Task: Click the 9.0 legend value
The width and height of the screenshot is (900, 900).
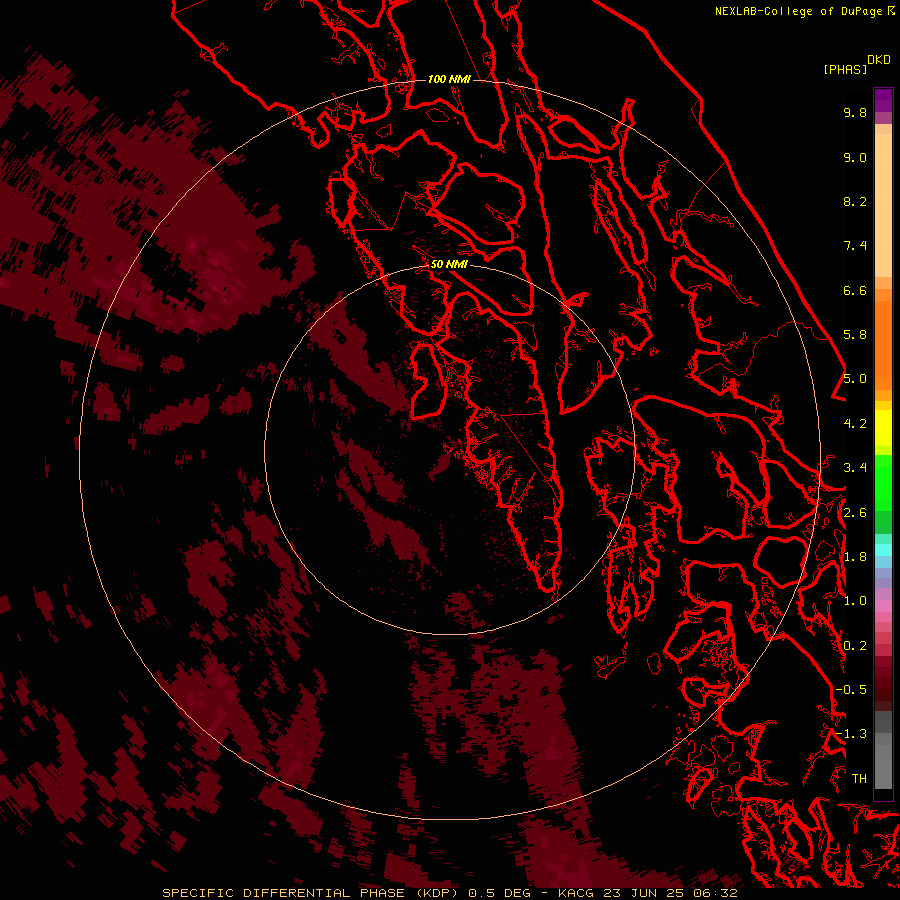Action: coord(855,157)
